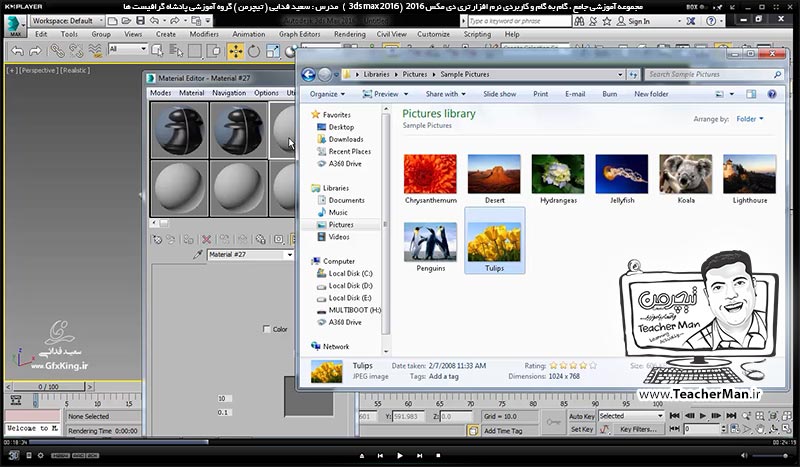Image resolution: width=800 pixels, height=467 pixels.
Task: Pick material from object eyedropper icon
Action: coord(198,254)
